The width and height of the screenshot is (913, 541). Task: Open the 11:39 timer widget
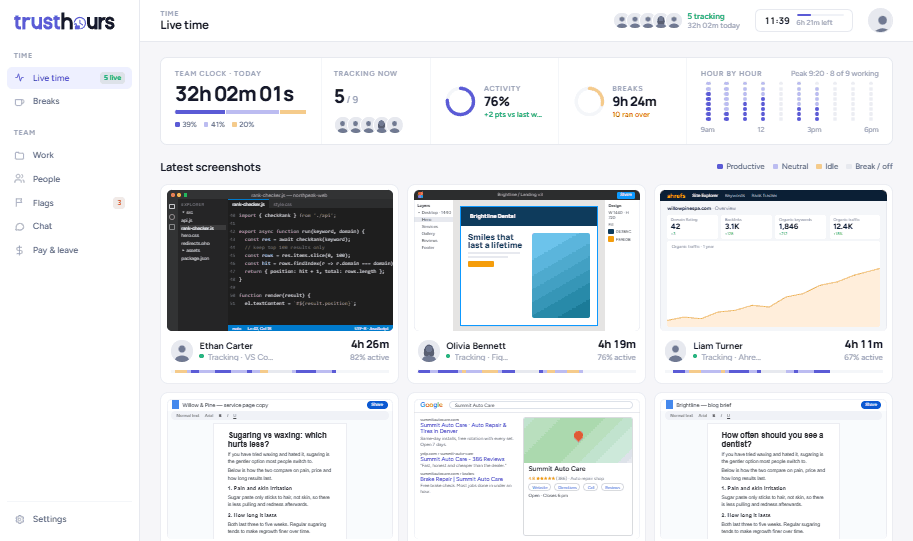(x=804, y=21)
